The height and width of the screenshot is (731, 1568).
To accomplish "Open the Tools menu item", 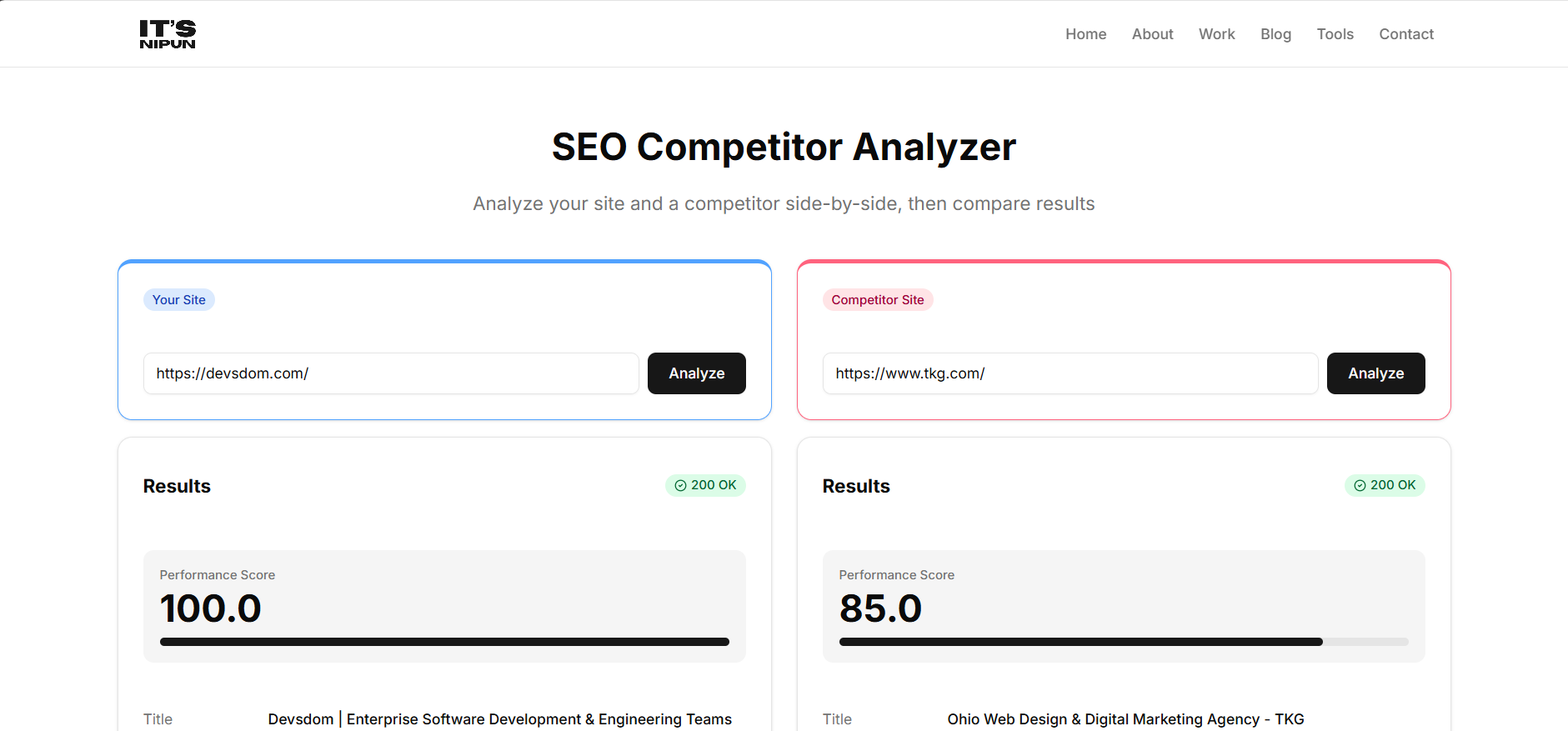I will (x=1335, y=33).
